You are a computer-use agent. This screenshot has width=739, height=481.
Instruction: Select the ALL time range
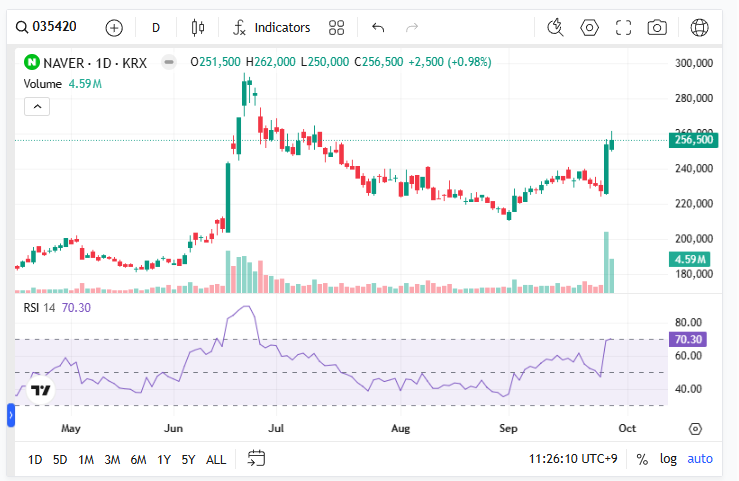pyautogui.click(x=216, y=459)
